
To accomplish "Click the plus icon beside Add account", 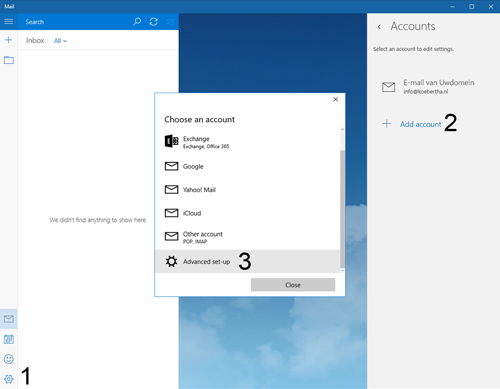I will [387, 124].
